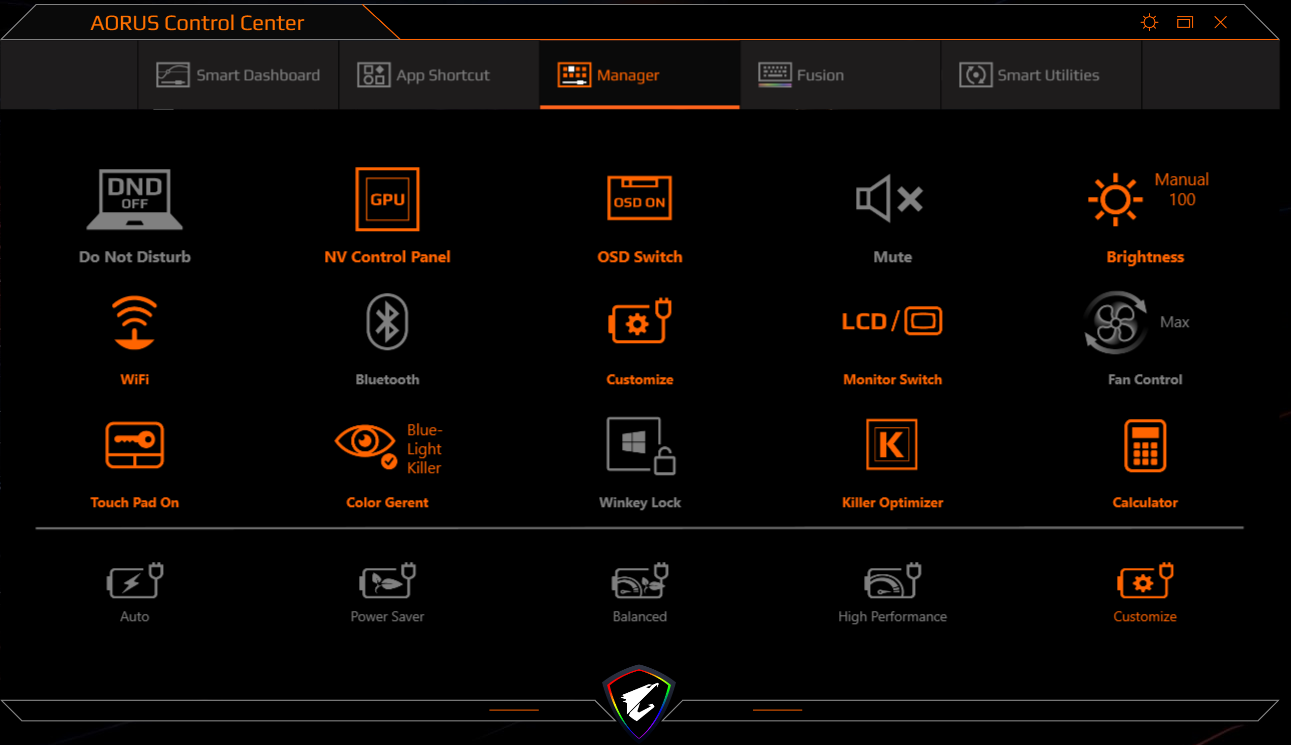Select the Manager tab
1291x745 pixels.
coord(640,75)
